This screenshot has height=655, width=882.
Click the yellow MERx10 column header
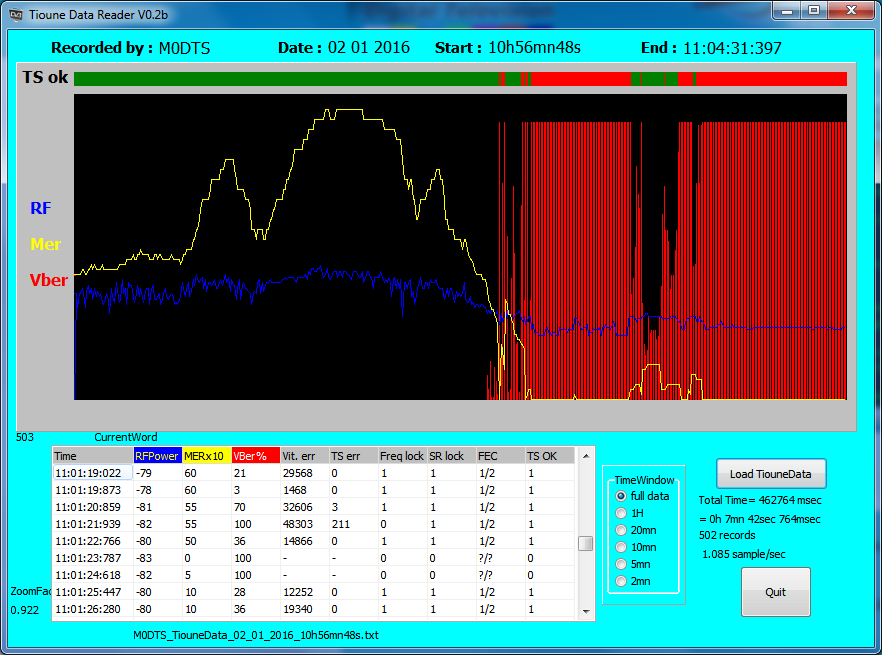click(205, 456)
